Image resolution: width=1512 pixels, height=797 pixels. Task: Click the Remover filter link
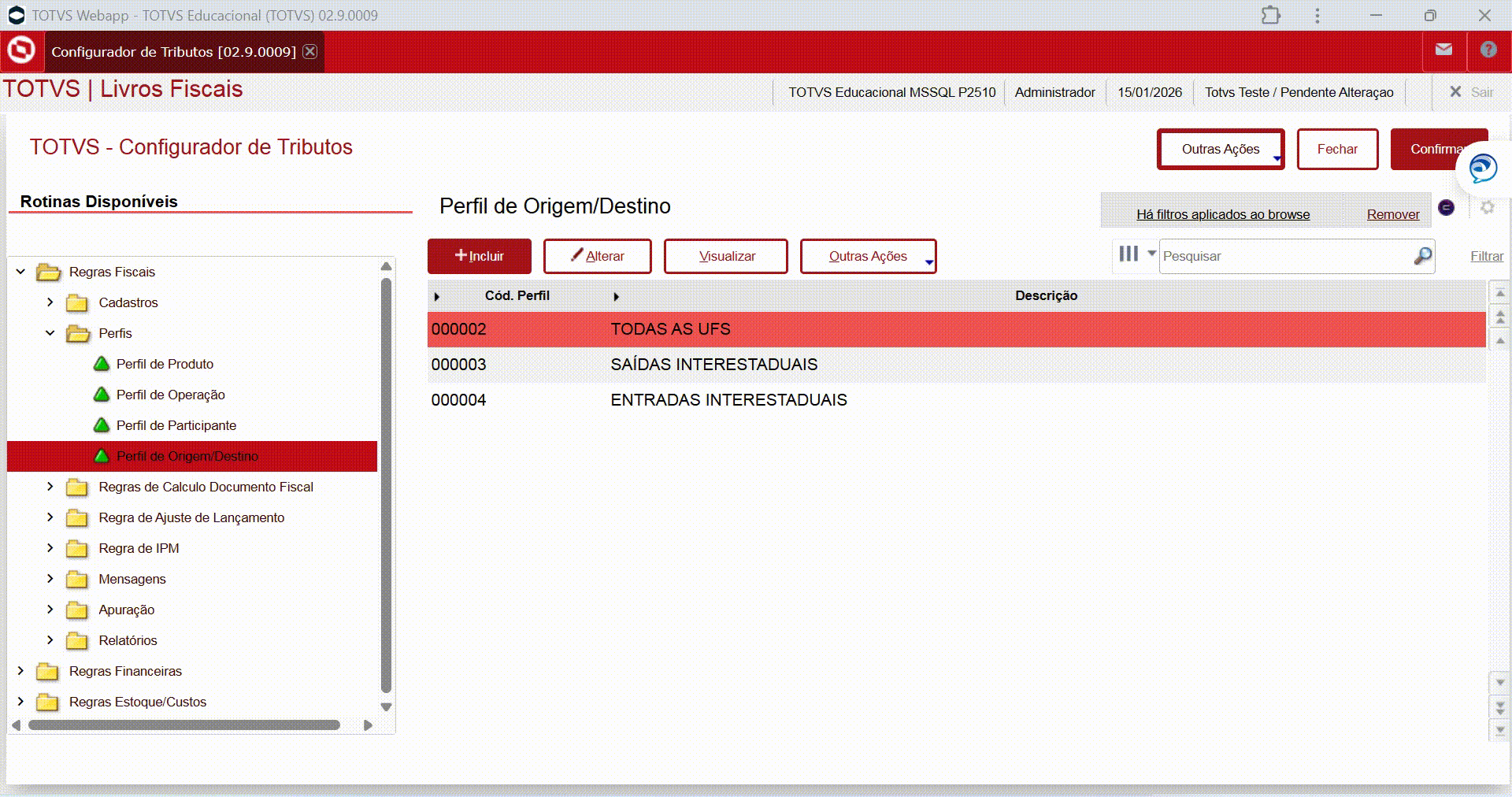click(x=1393, y=214)
